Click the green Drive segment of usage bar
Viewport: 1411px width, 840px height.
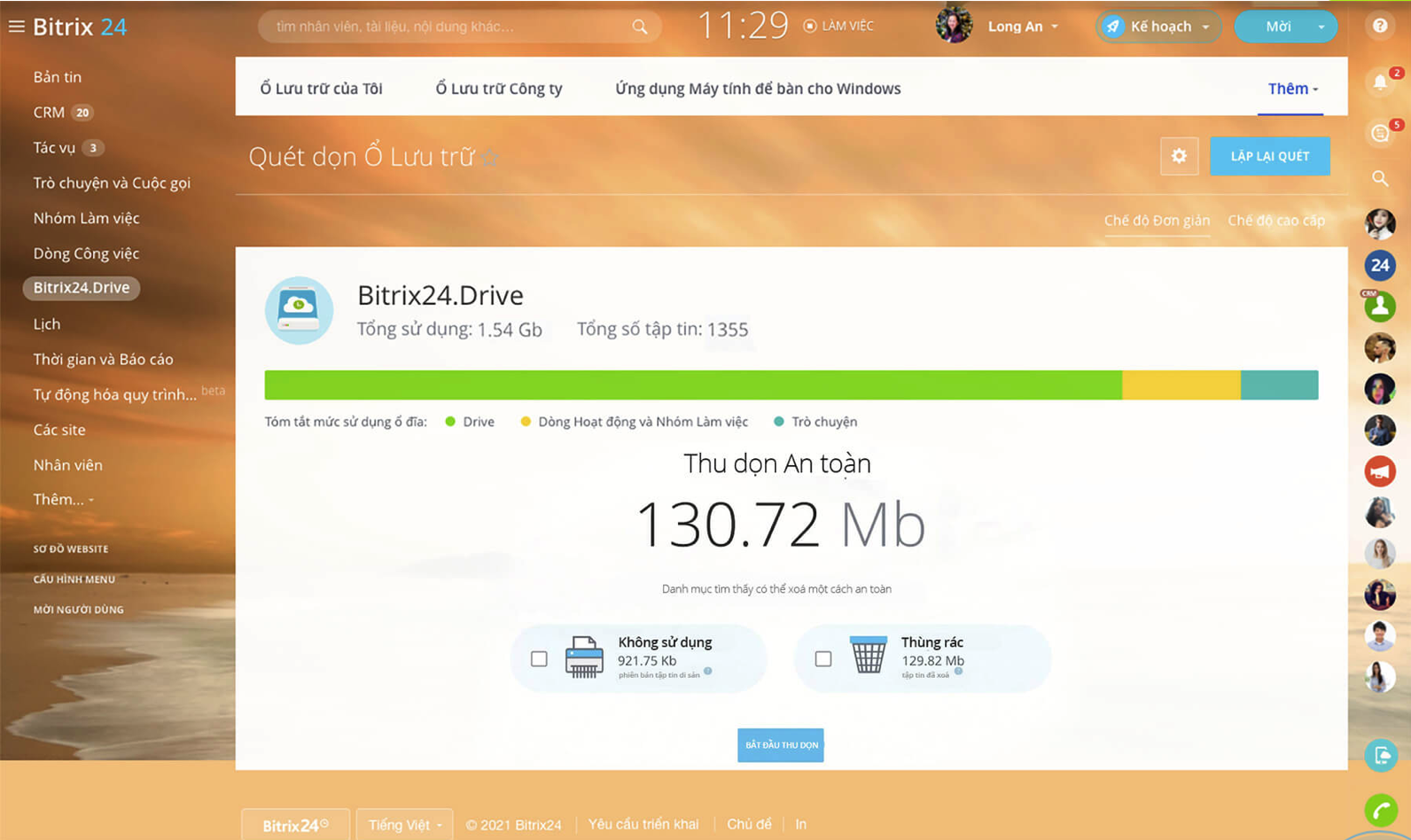click(x=693, y=385)
